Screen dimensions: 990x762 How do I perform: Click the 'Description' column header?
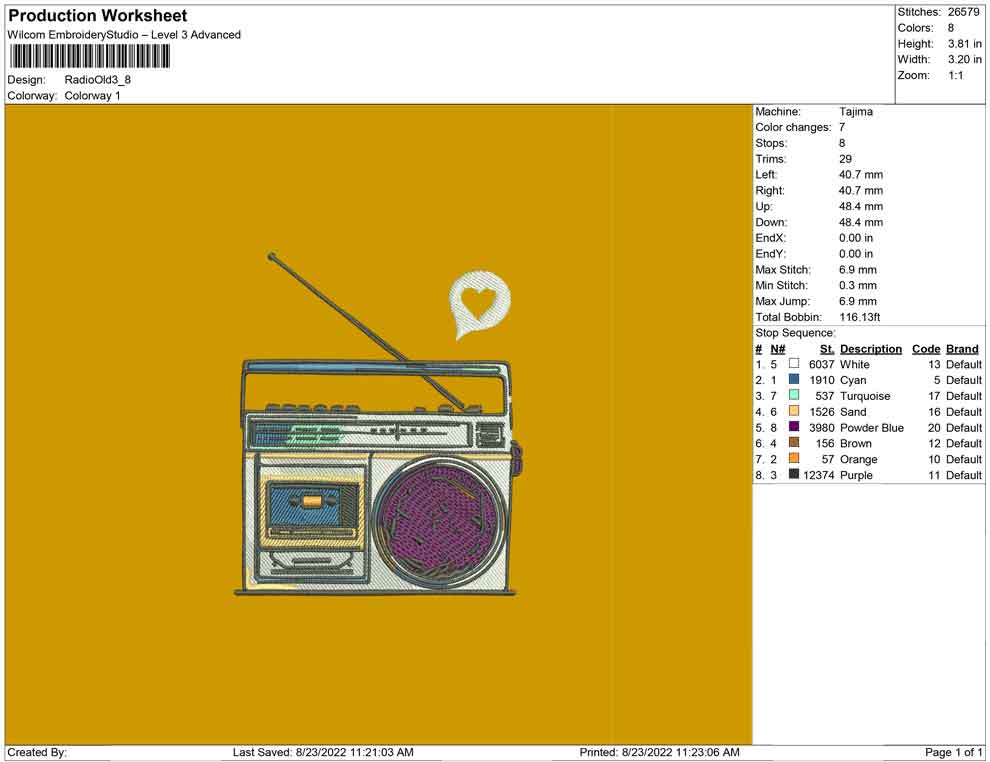tap(871, 348)
